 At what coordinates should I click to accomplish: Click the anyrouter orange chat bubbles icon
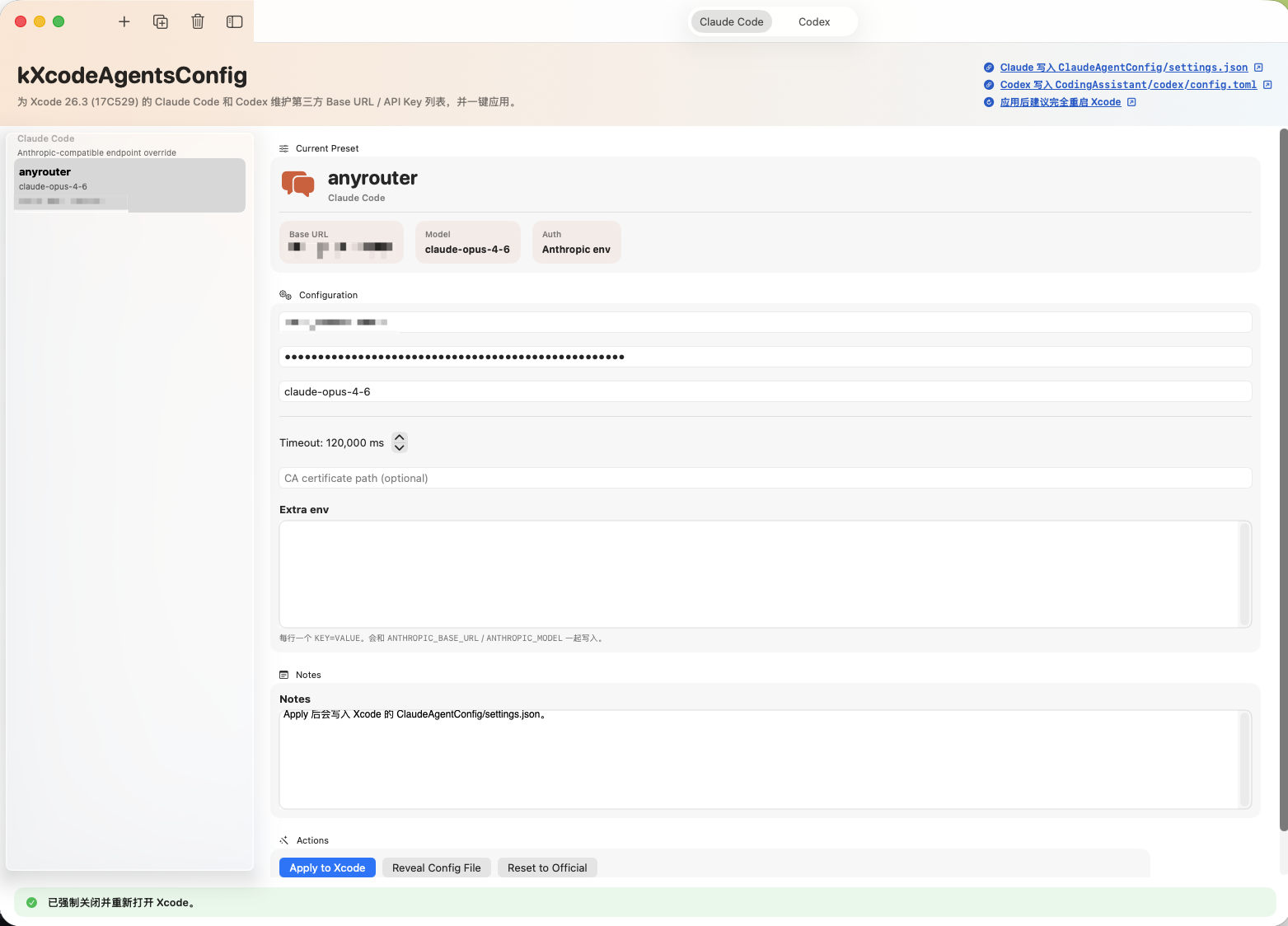pos(298,184)
